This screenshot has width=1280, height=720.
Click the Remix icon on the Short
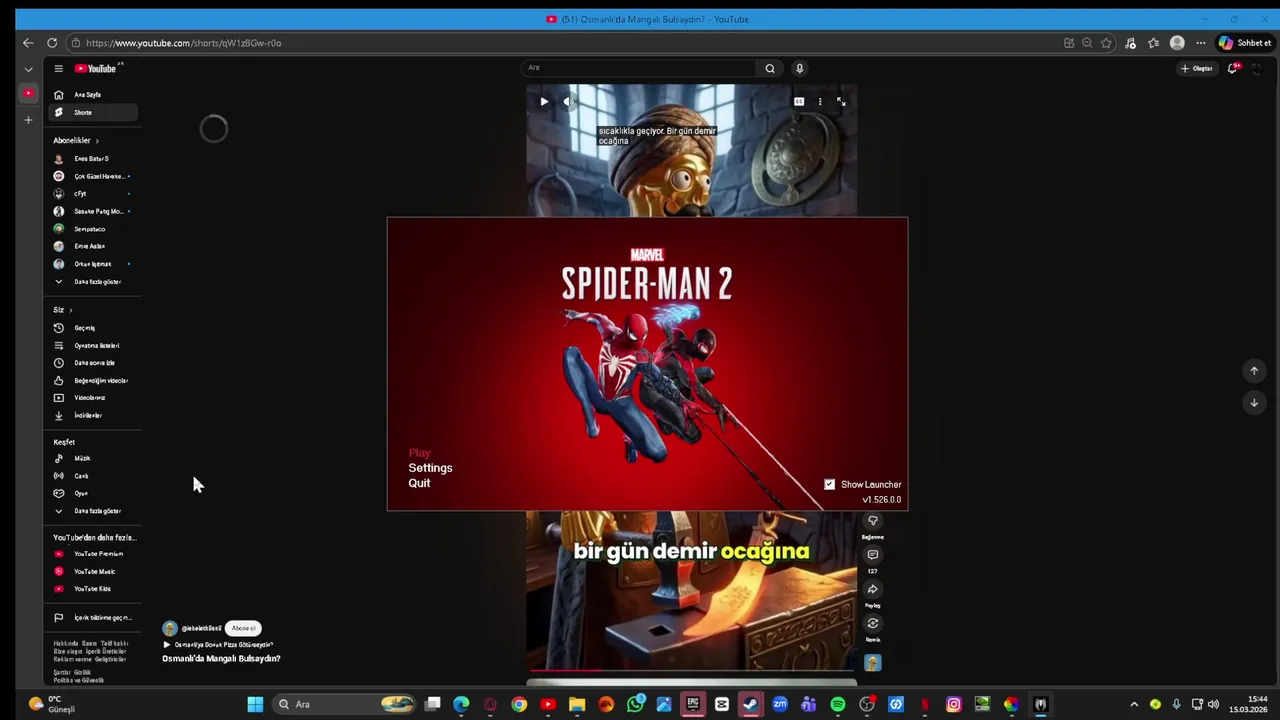[873, 624]
